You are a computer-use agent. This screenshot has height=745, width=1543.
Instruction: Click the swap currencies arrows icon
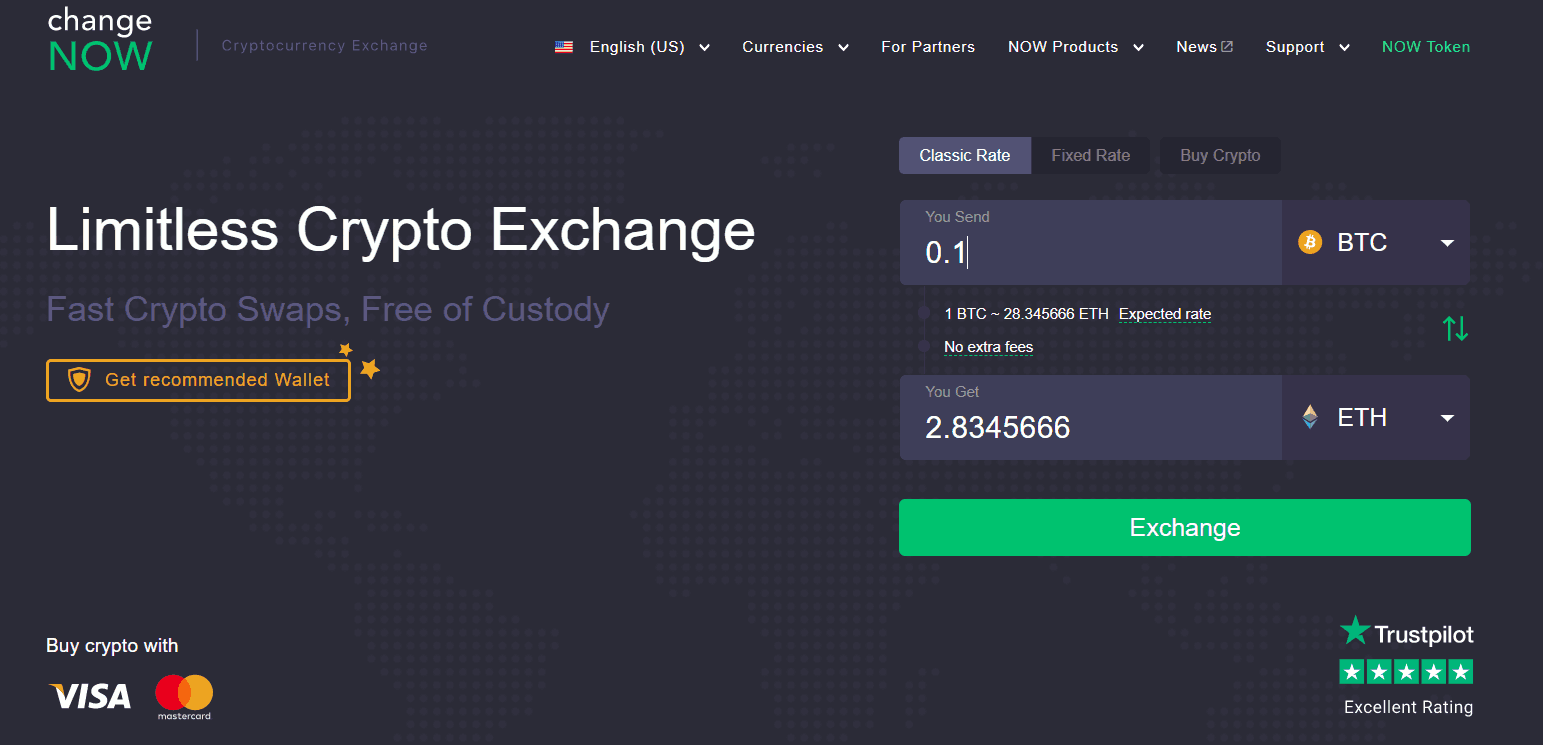(x=1455, y=328)
